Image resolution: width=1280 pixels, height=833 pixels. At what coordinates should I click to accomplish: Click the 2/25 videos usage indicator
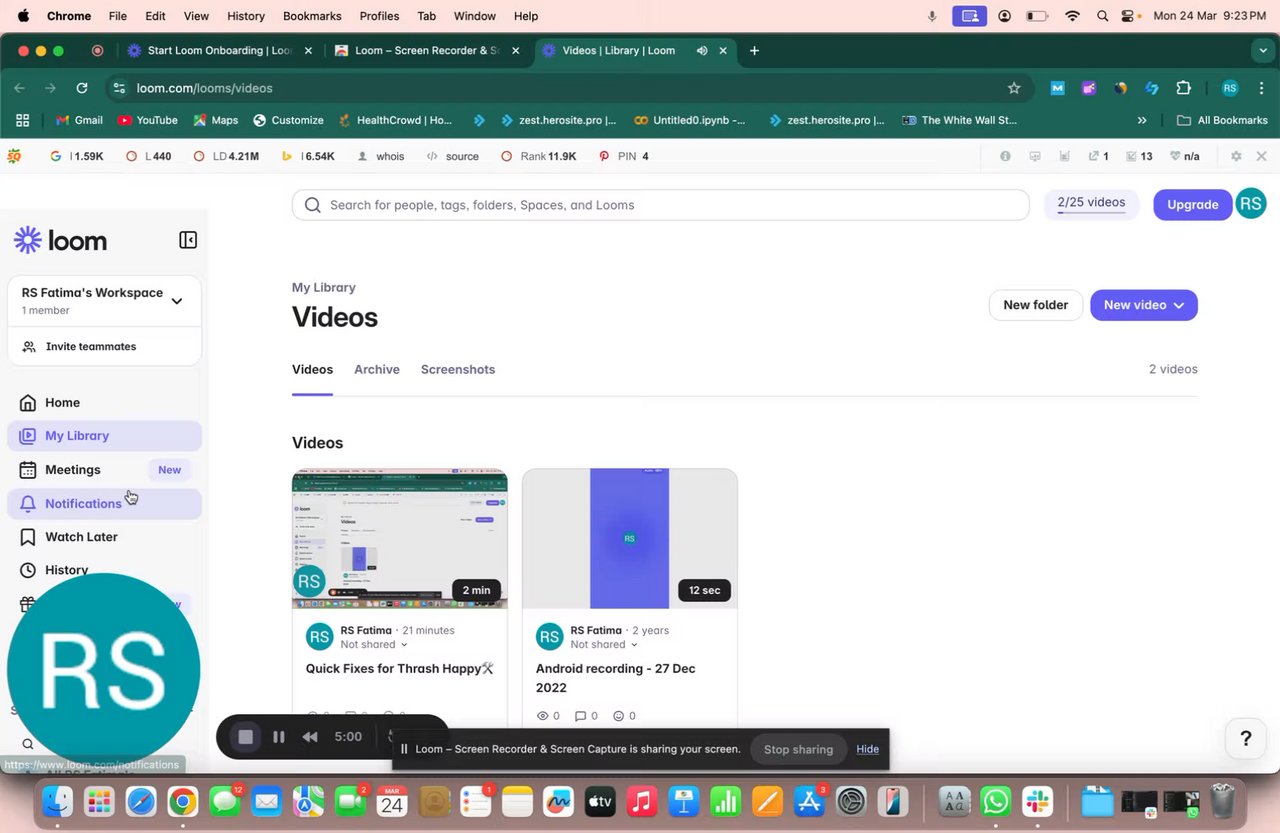(x=1091, y=203)
